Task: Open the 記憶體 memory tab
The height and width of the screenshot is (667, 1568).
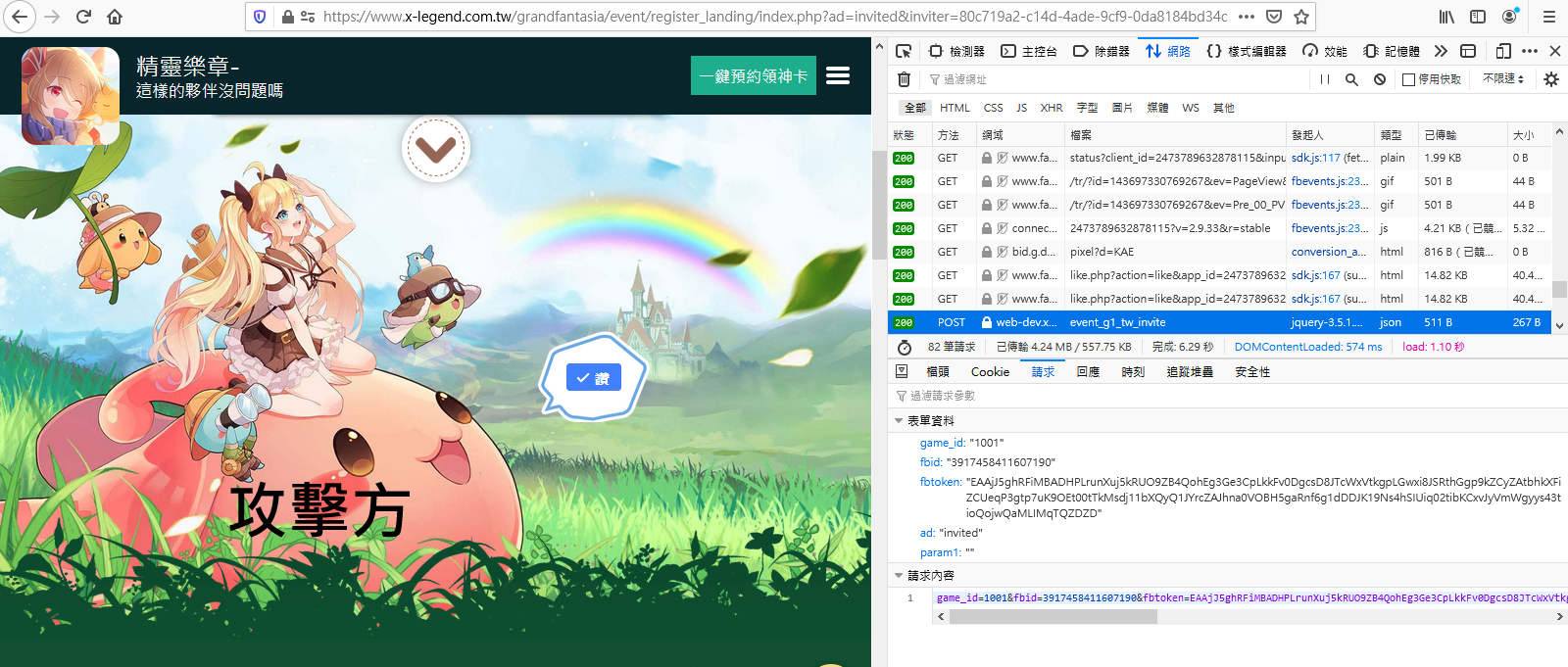Action: pyautogui.click(x=1392, y=51)
